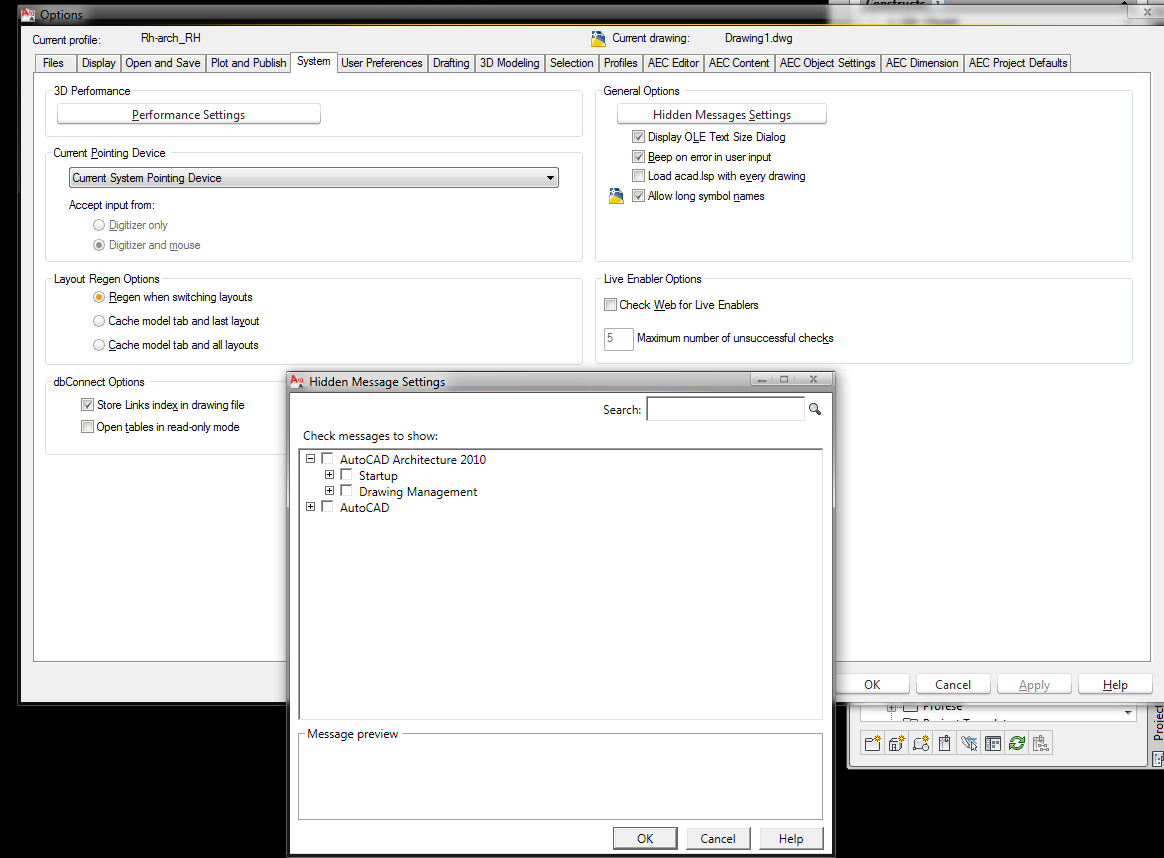Click the Performance Settings button
The width and height of the screenshot is (1164, 858).
pos(189,114)
